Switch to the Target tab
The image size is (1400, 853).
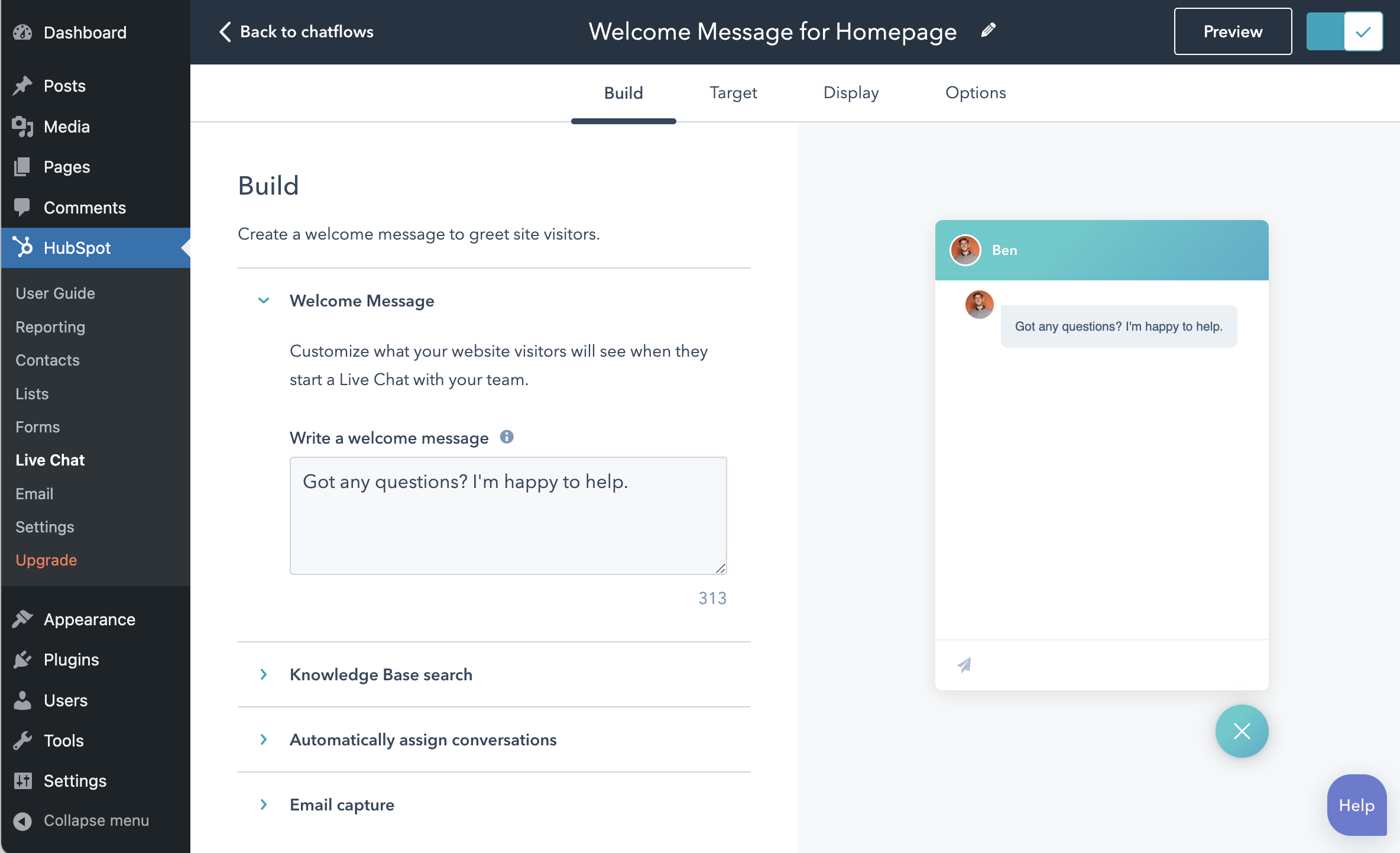(x=733, y=93)
